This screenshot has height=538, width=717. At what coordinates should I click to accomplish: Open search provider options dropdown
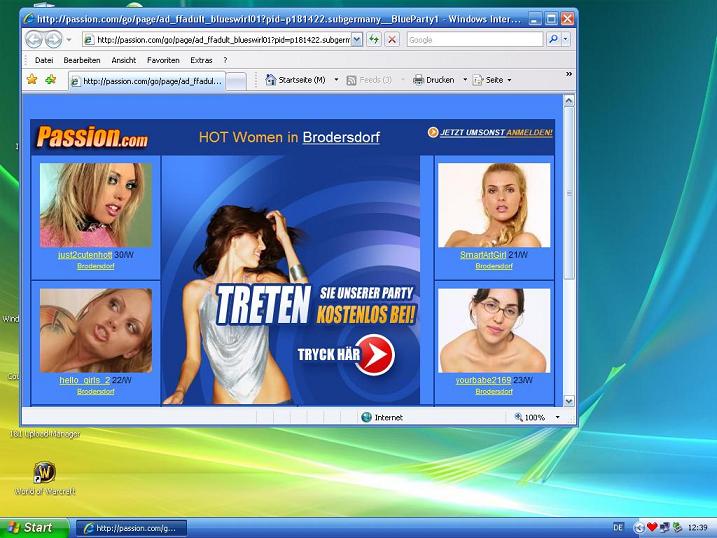[566, 40]
